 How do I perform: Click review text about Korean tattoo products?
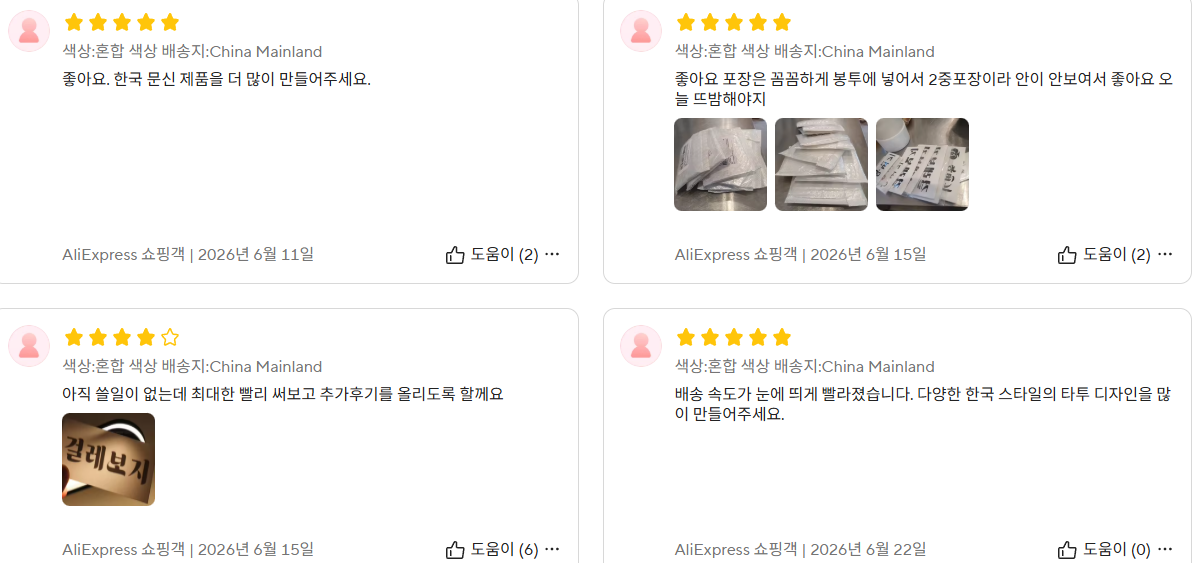[x=216, y=79]
